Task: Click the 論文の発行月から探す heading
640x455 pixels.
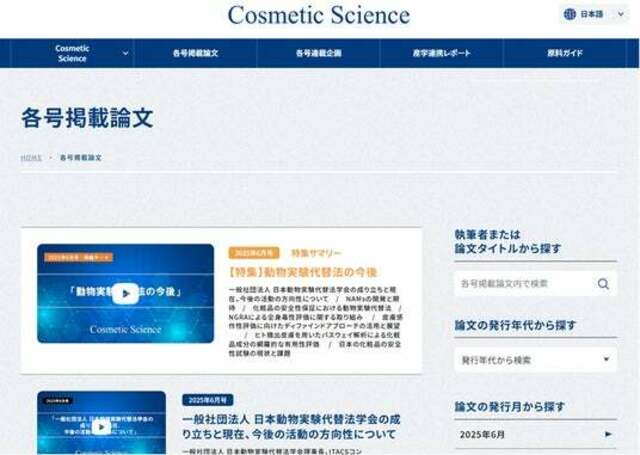Action: [x=510, y=407]
